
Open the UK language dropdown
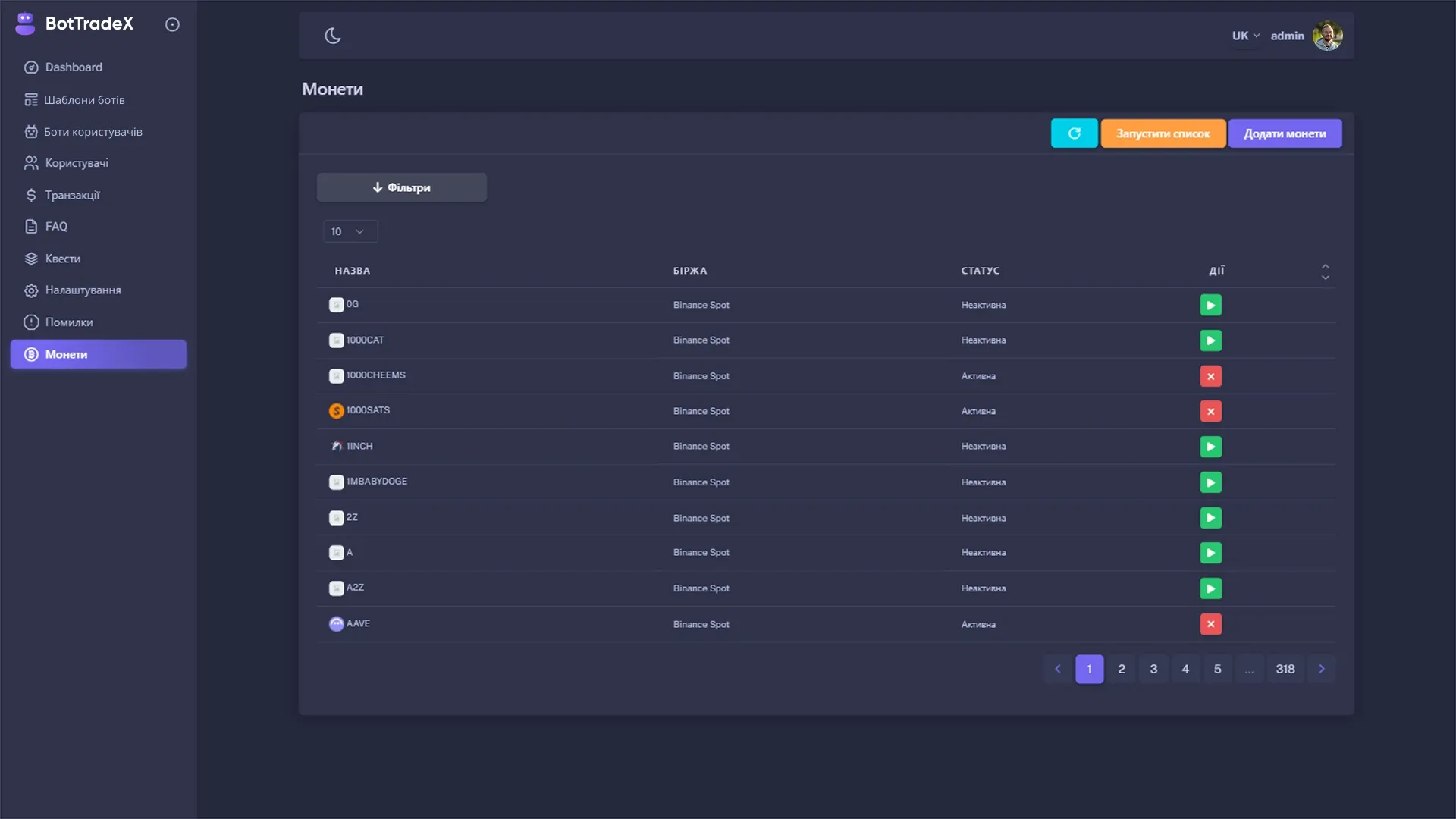tap(1244, 35)
